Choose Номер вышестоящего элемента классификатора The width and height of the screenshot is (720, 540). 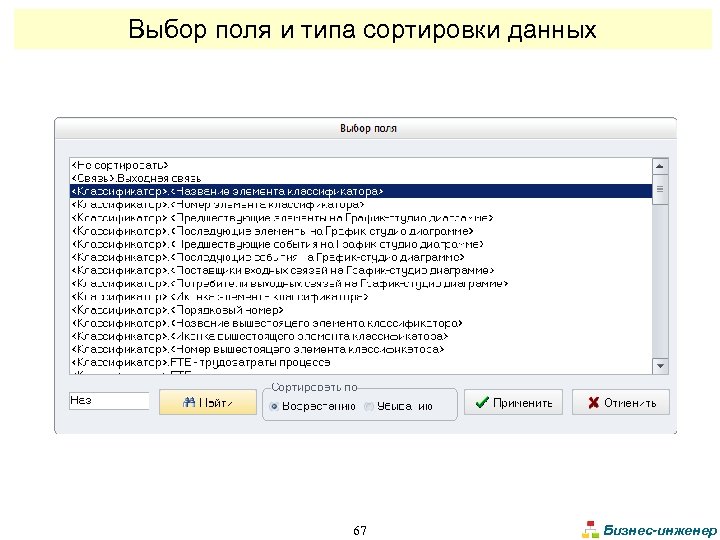361,349
